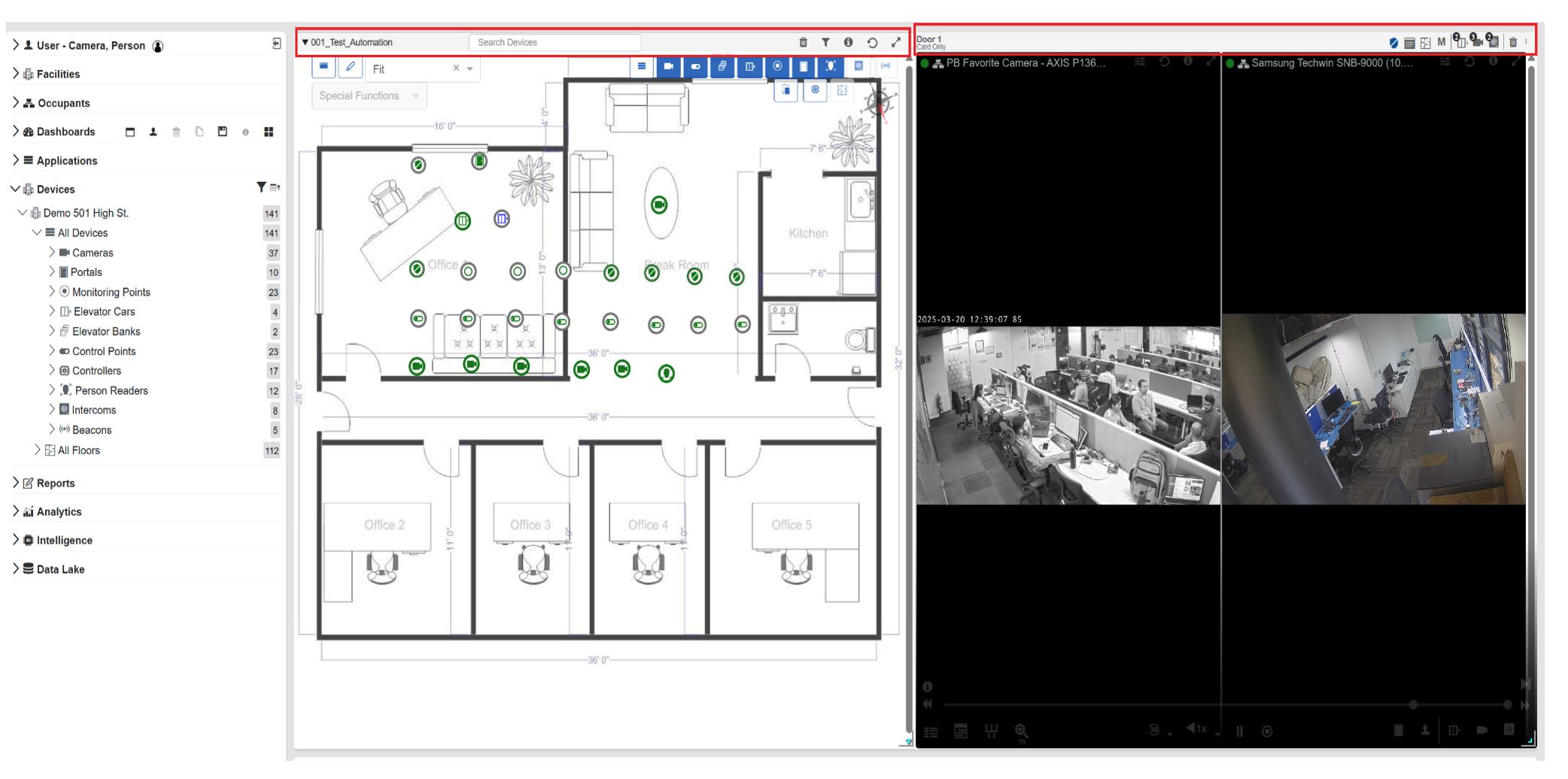Click the video timeline playhead slider
The width and height of the screenshot is (1568, 779).
[x=1413, y=705]
